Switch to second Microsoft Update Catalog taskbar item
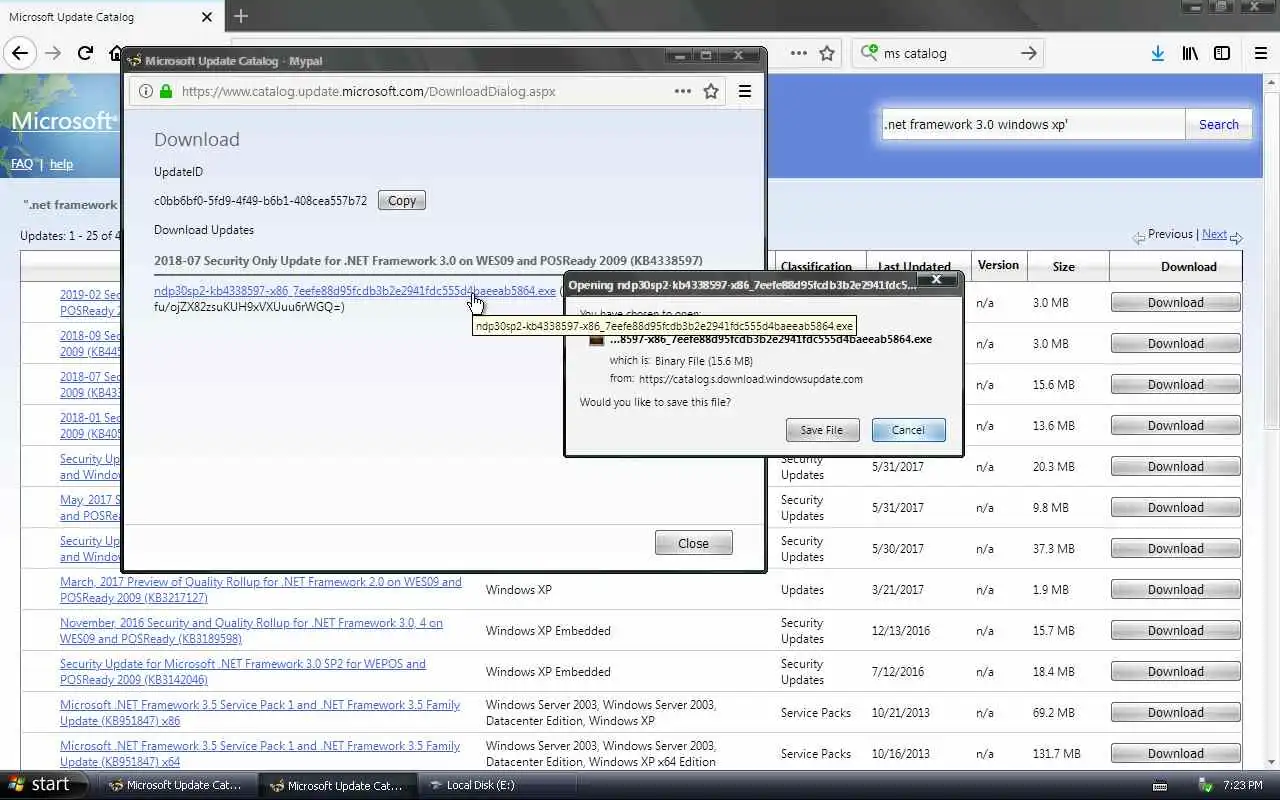The width and height of the screenshot is (1280, 800). (337, 785)
